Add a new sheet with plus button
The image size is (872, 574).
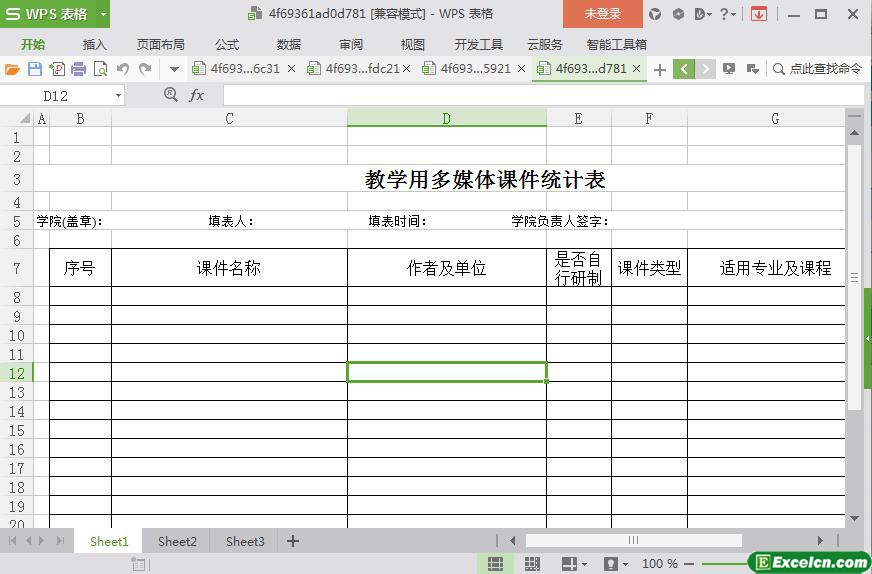[293, 541]
